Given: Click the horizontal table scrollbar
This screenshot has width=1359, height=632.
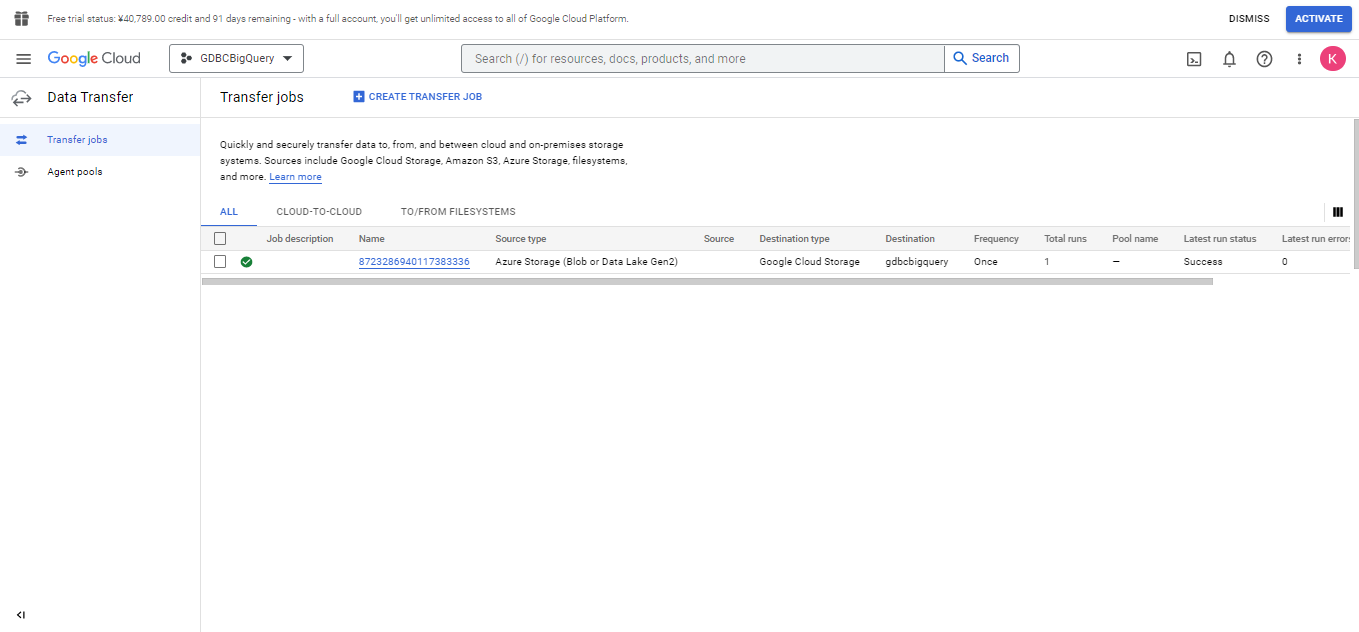Looking at the screenshot, I should (706, 282).
